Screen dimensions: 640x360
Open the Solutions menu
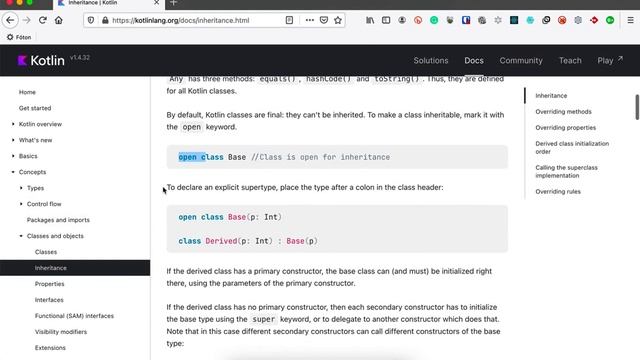pyautogui.click(x=431, y=60)
